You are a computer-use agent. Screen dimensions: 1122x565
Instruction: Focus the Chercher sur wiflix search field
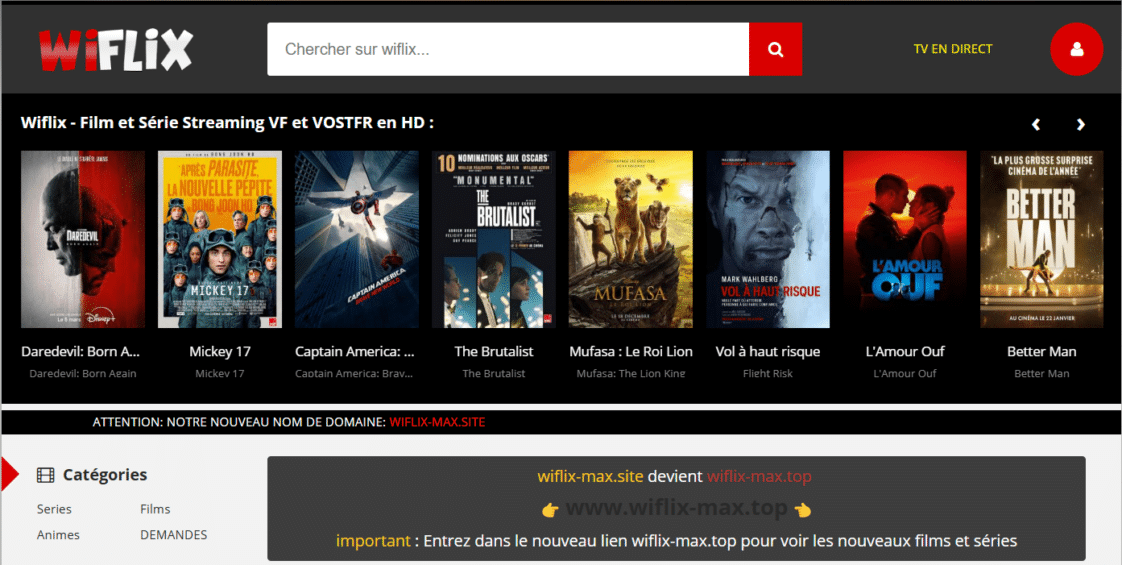(508, 49)
